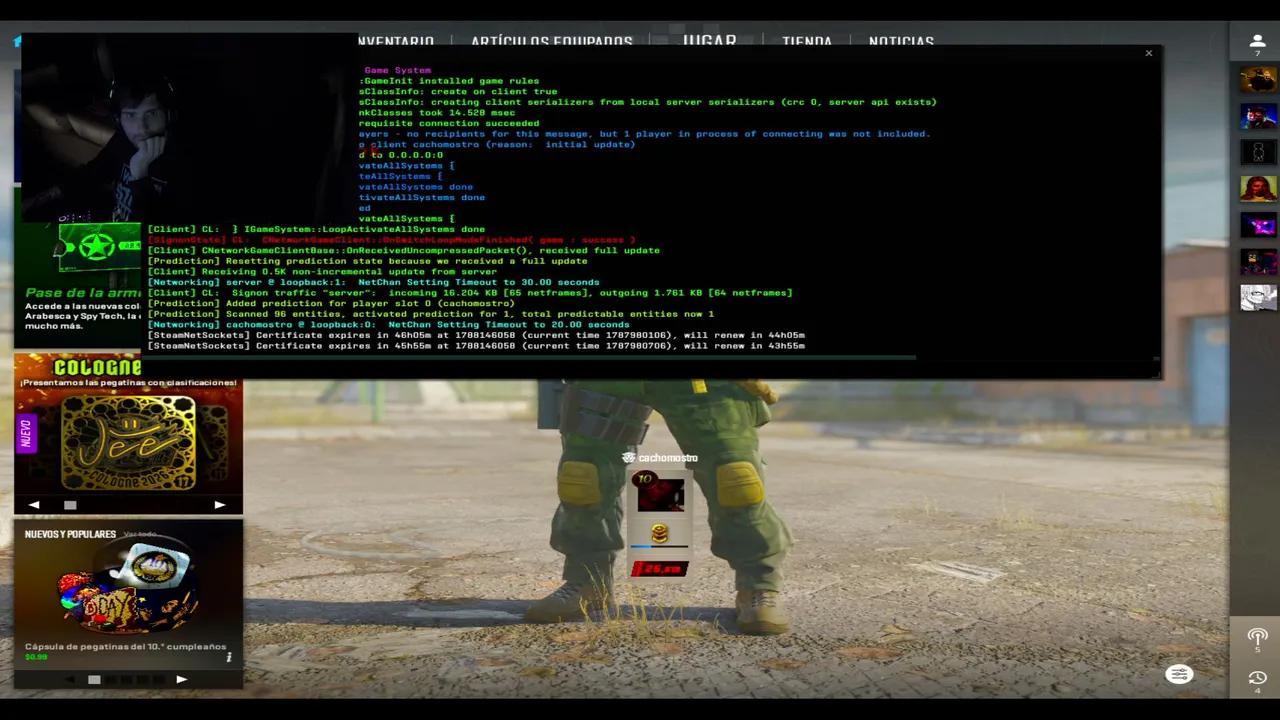Open the loadout sliders settings button
The height and width of the screenshot is (720, 1280).
pyautogui.click(x=1179, y=675)
